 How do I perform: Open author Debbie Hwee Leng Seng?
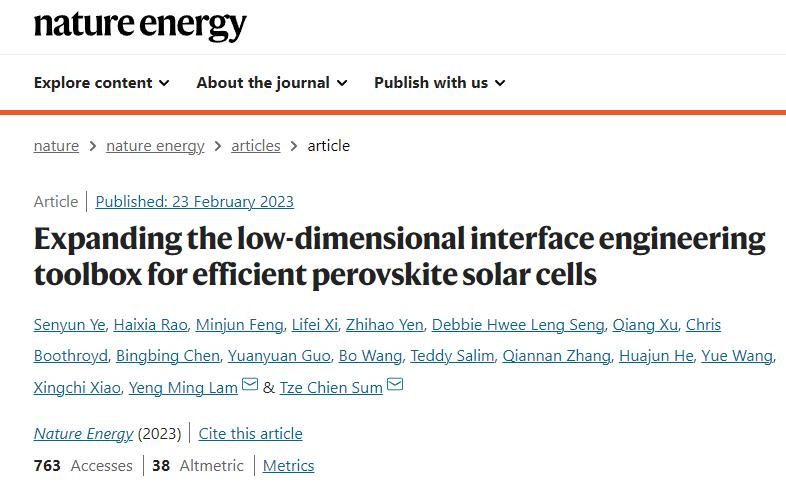click(518, 325)
